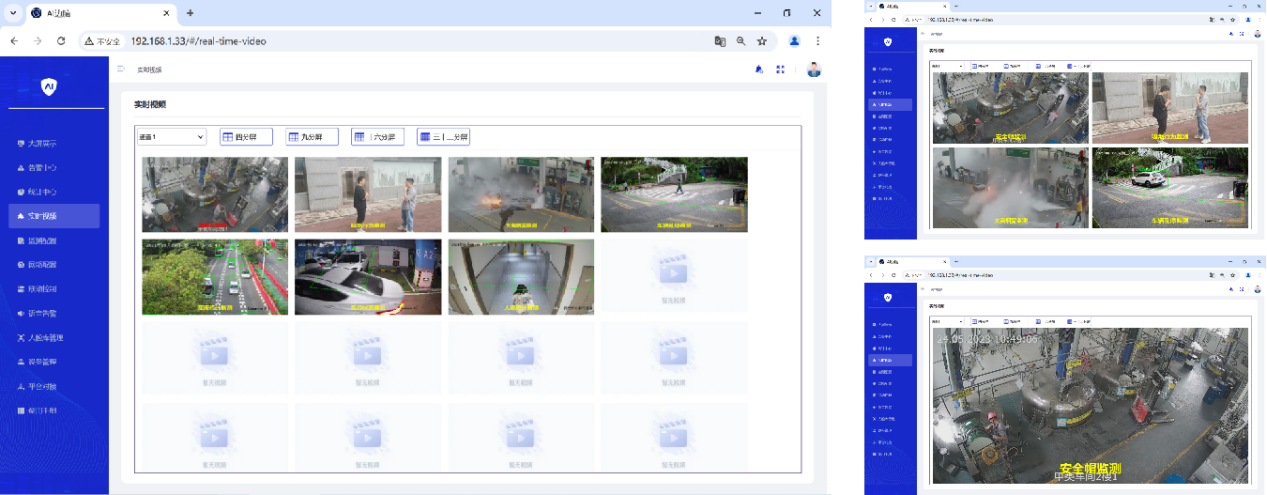Open the Chrome three-dot menu
Screen dimensions: 1267x495
point(818,41)
